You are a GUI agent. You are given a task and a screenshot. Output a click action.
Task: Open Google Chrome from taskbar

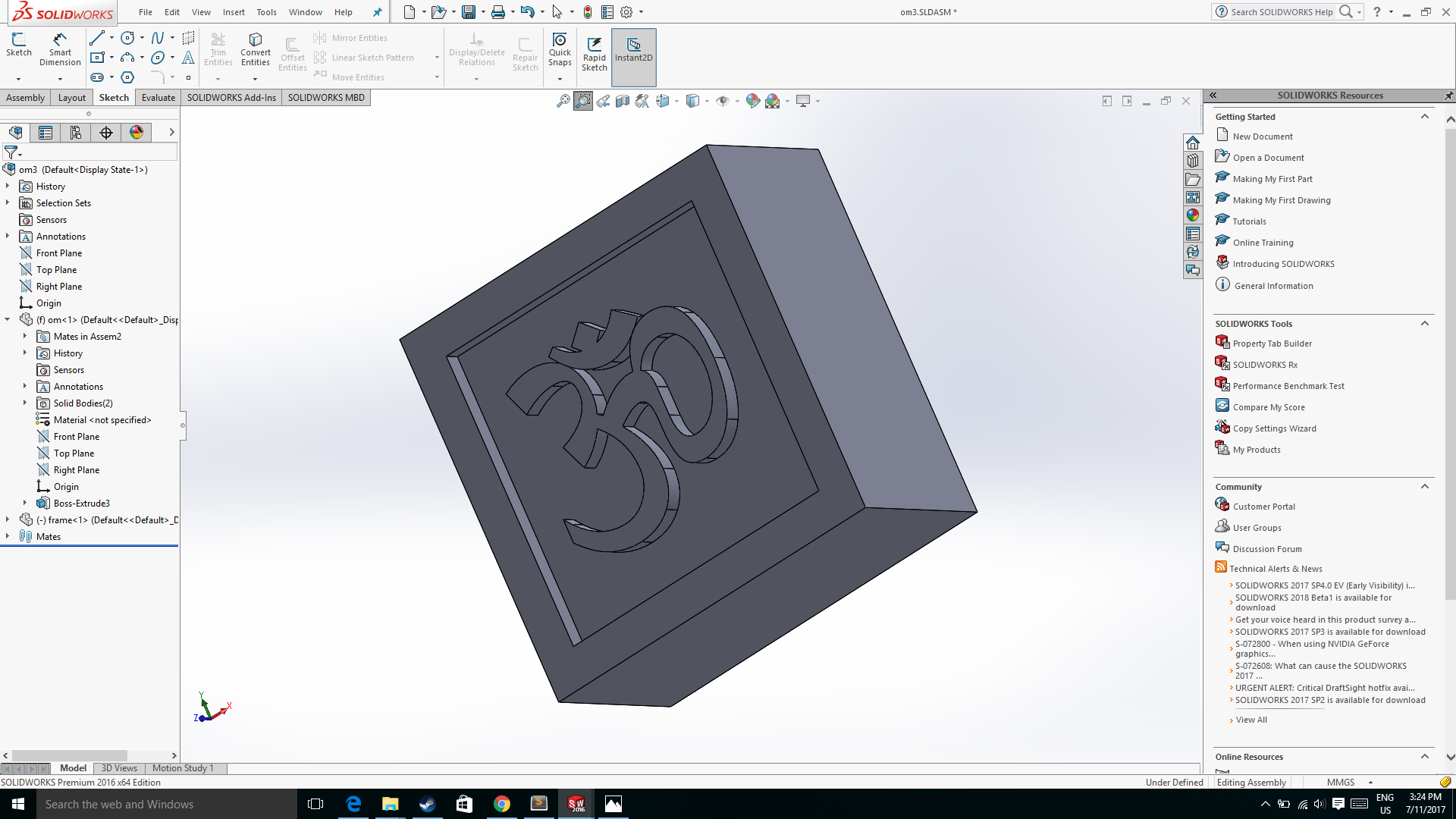coord(502,804)
